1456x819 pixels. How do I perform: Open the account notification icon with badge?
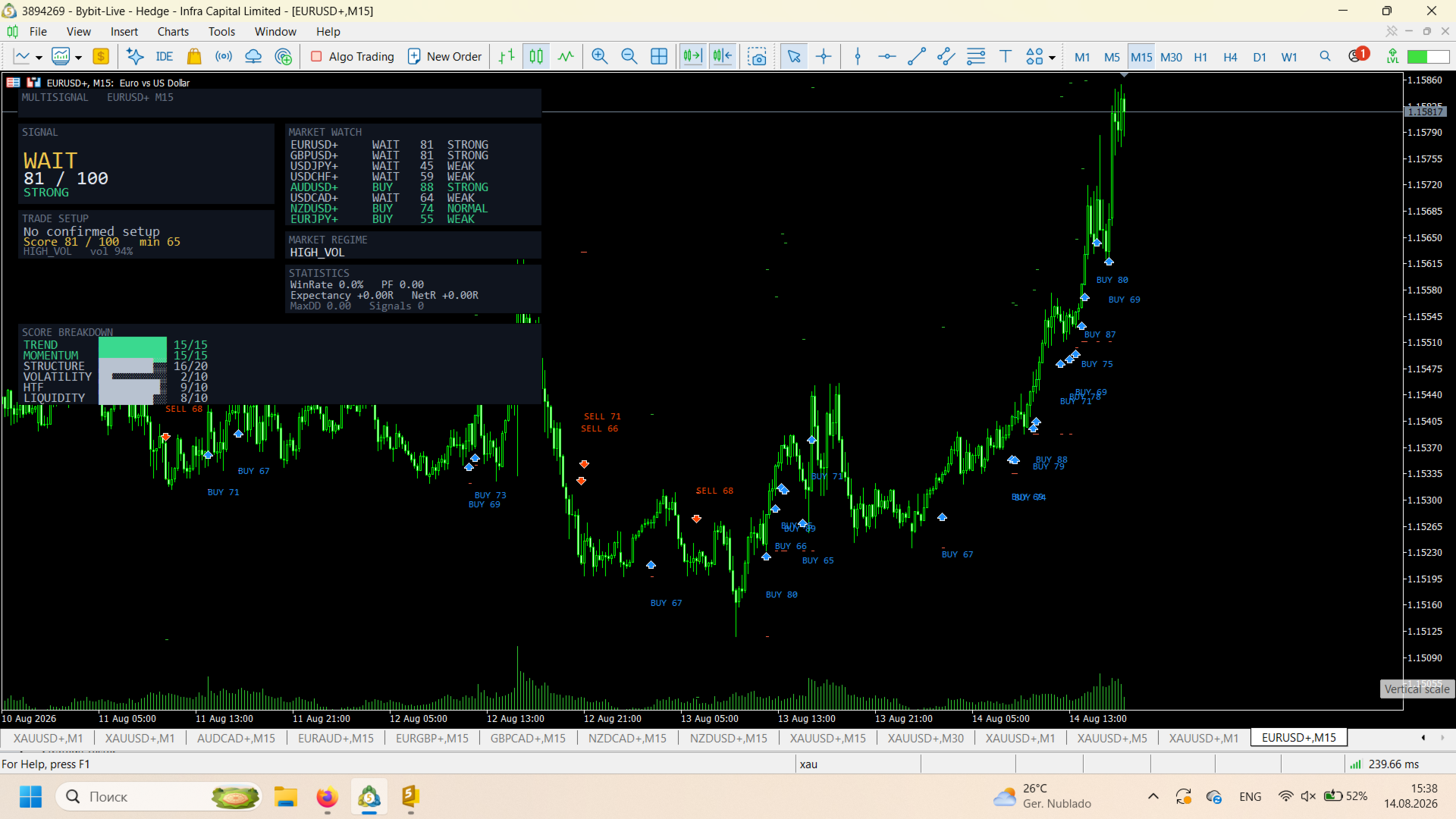pyautogui.click(x=1358, y=55)
